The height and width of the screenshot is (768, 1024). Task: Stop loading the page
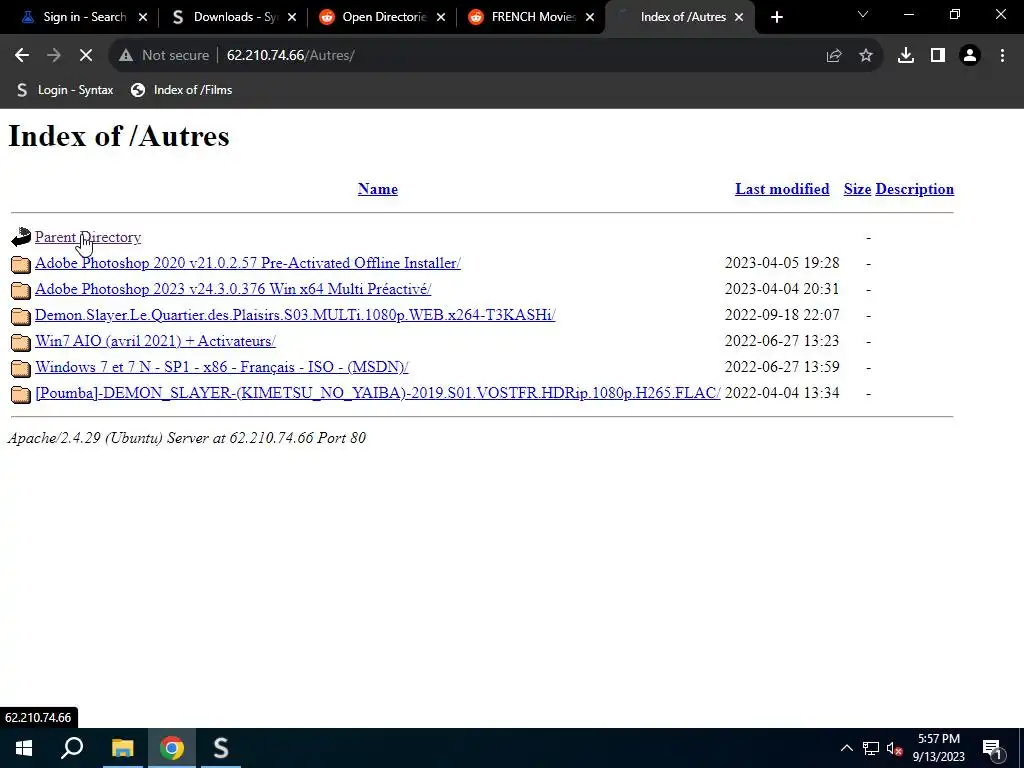86,56
